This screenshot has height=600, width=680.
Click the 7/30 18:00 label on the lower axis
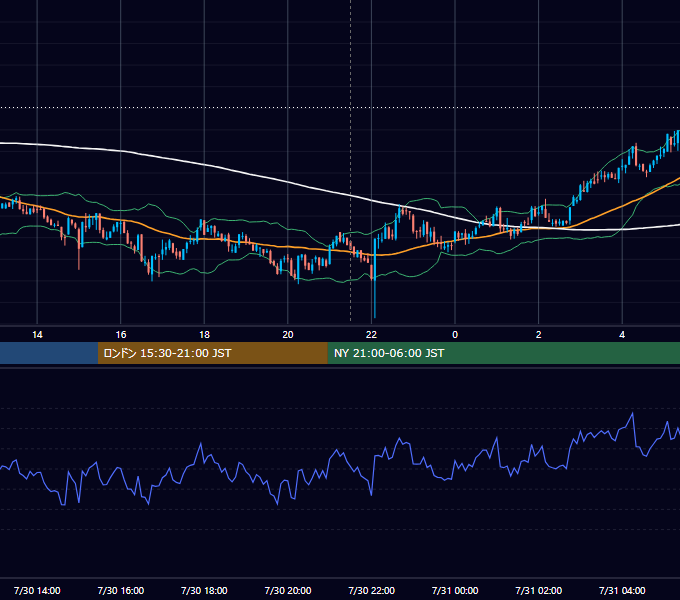(204, 590)
